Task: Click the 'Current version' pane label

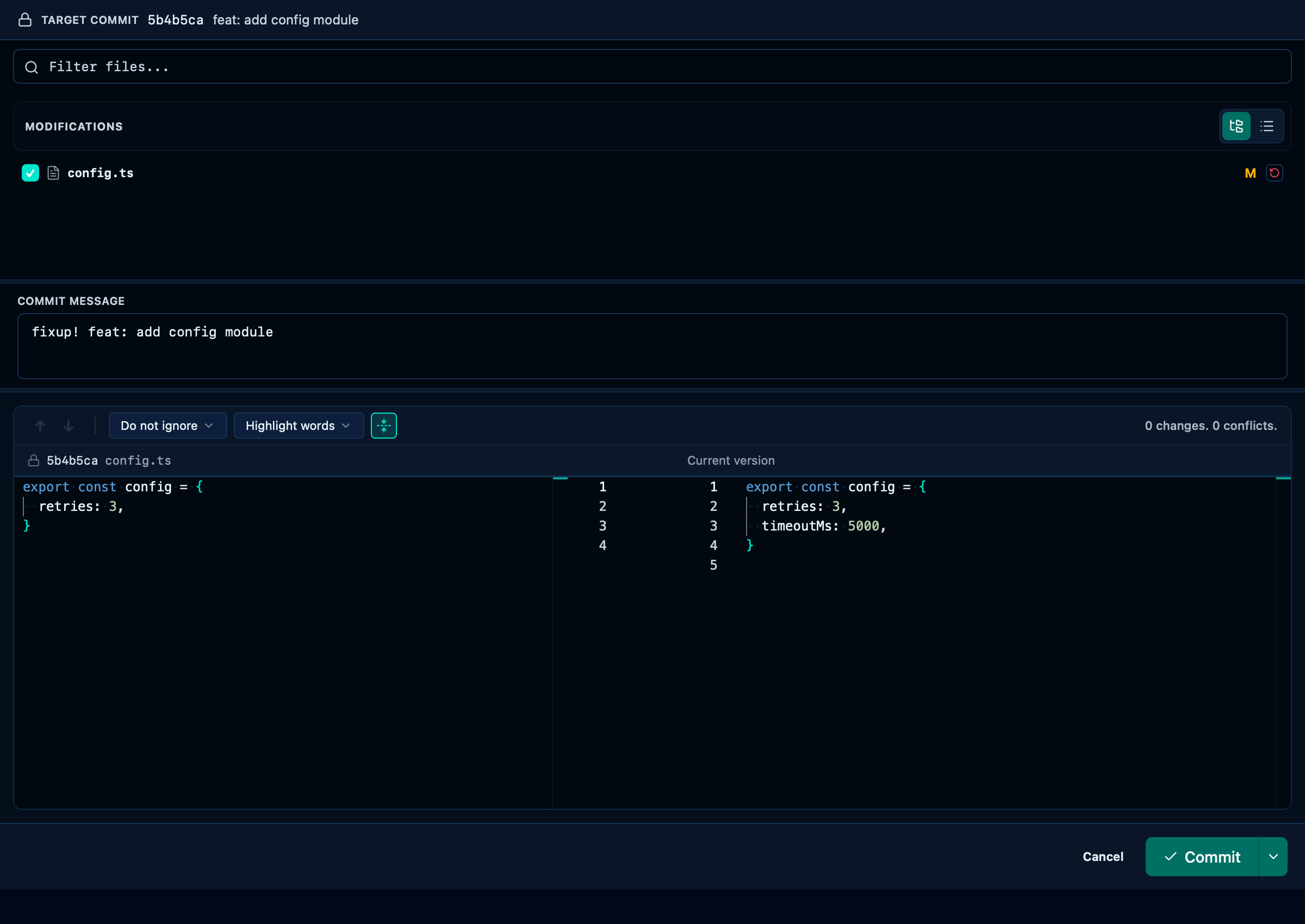Action: pos(731,460)
